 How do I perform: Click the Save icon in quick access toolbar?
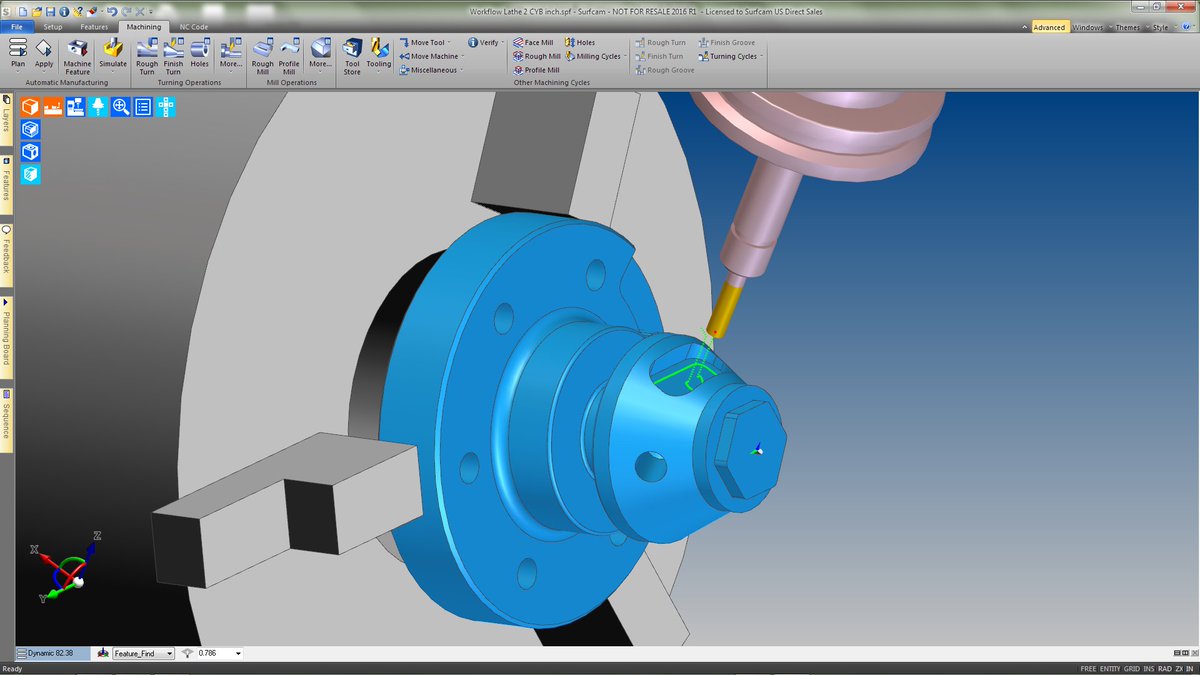pos(50,10)
